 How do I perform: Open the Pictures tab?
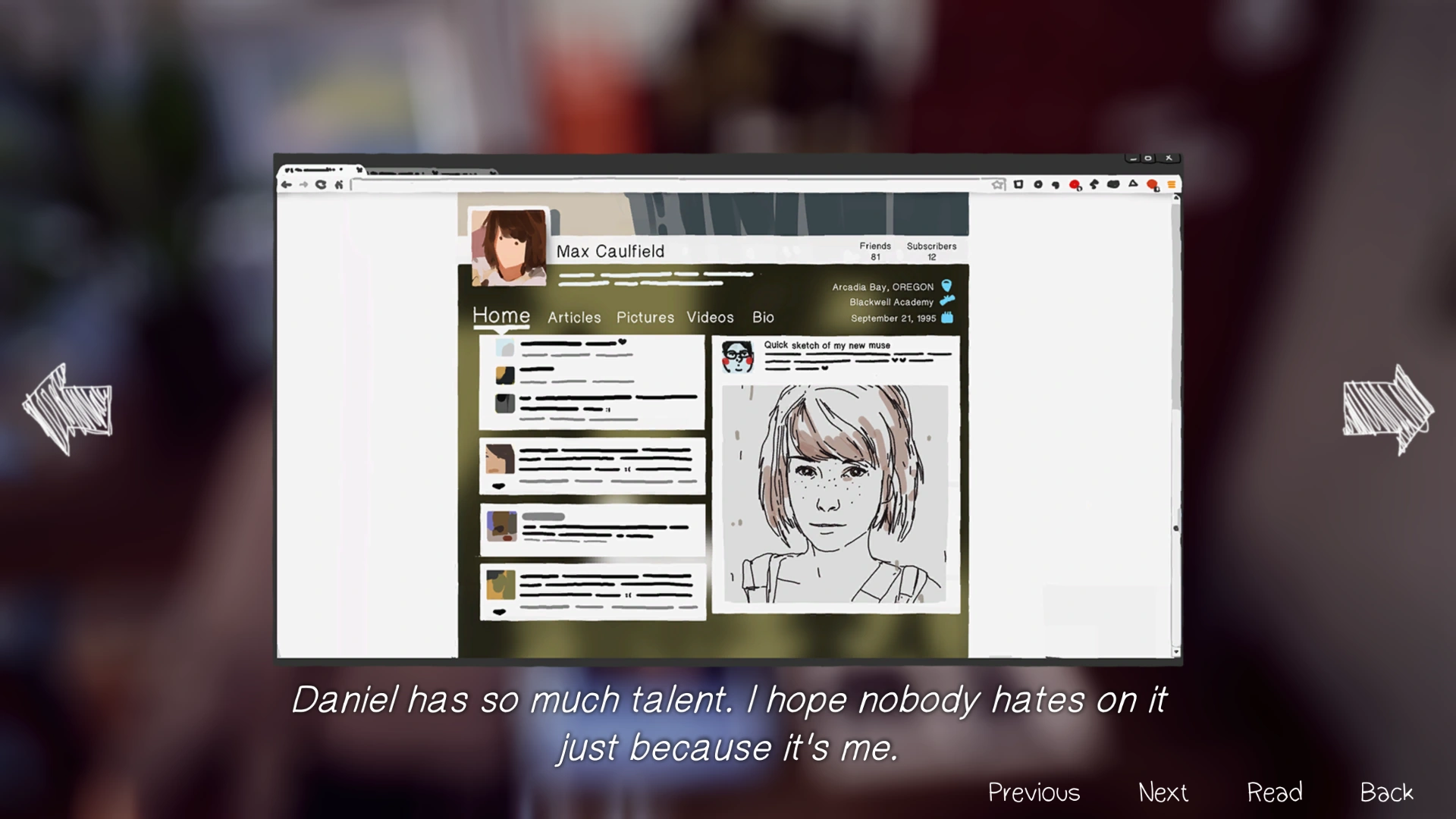(645, 318)
